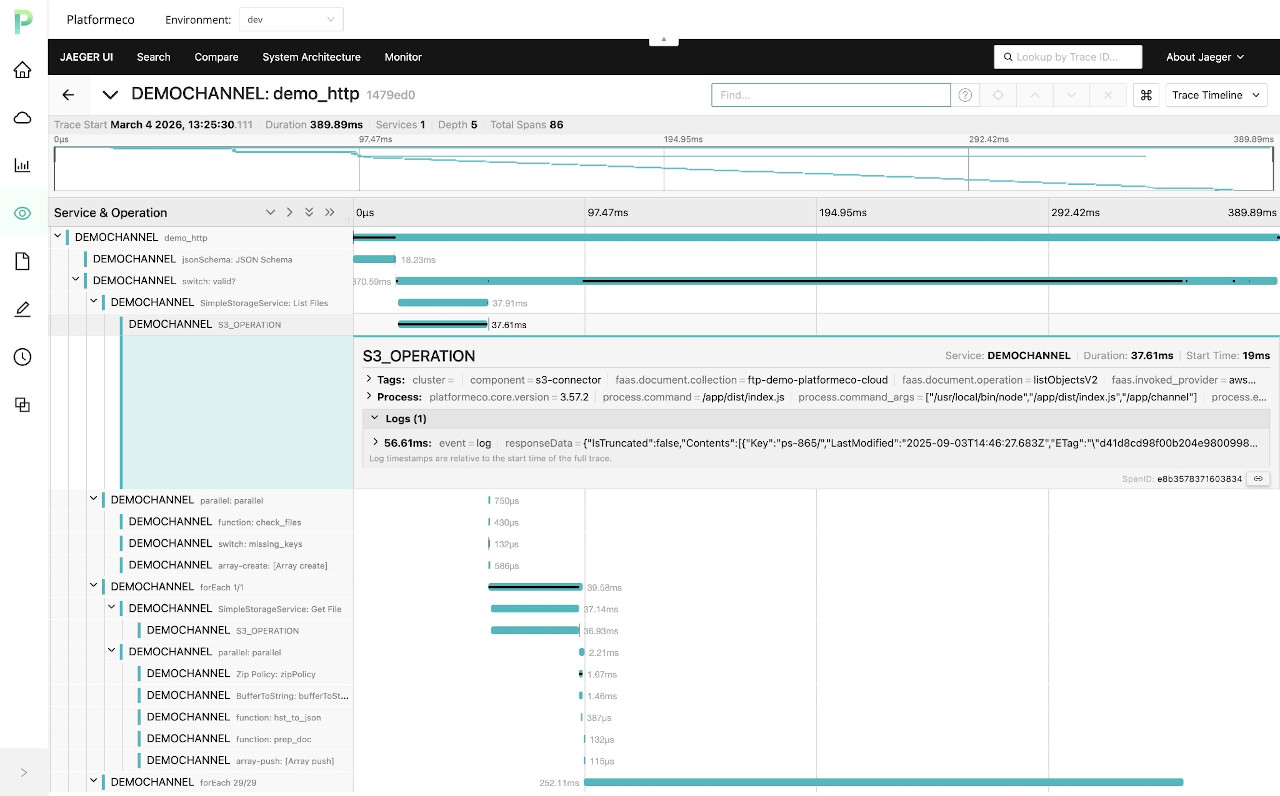Image resolution: width=1280 pixels, height=796 pixels.
Task: Click the Find search input field
Action: 830,95
